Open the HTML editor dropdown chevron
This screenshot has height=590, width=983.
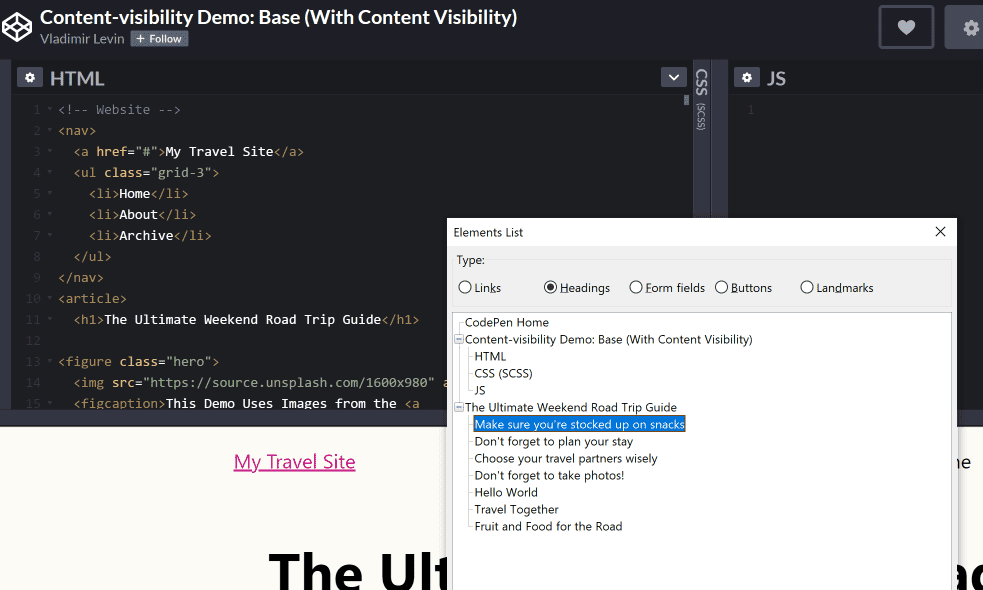[673, 78]
